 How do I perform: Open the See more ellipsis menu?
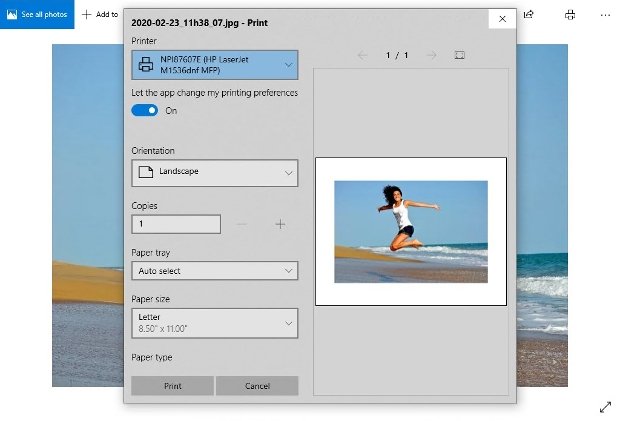[605, 15]
